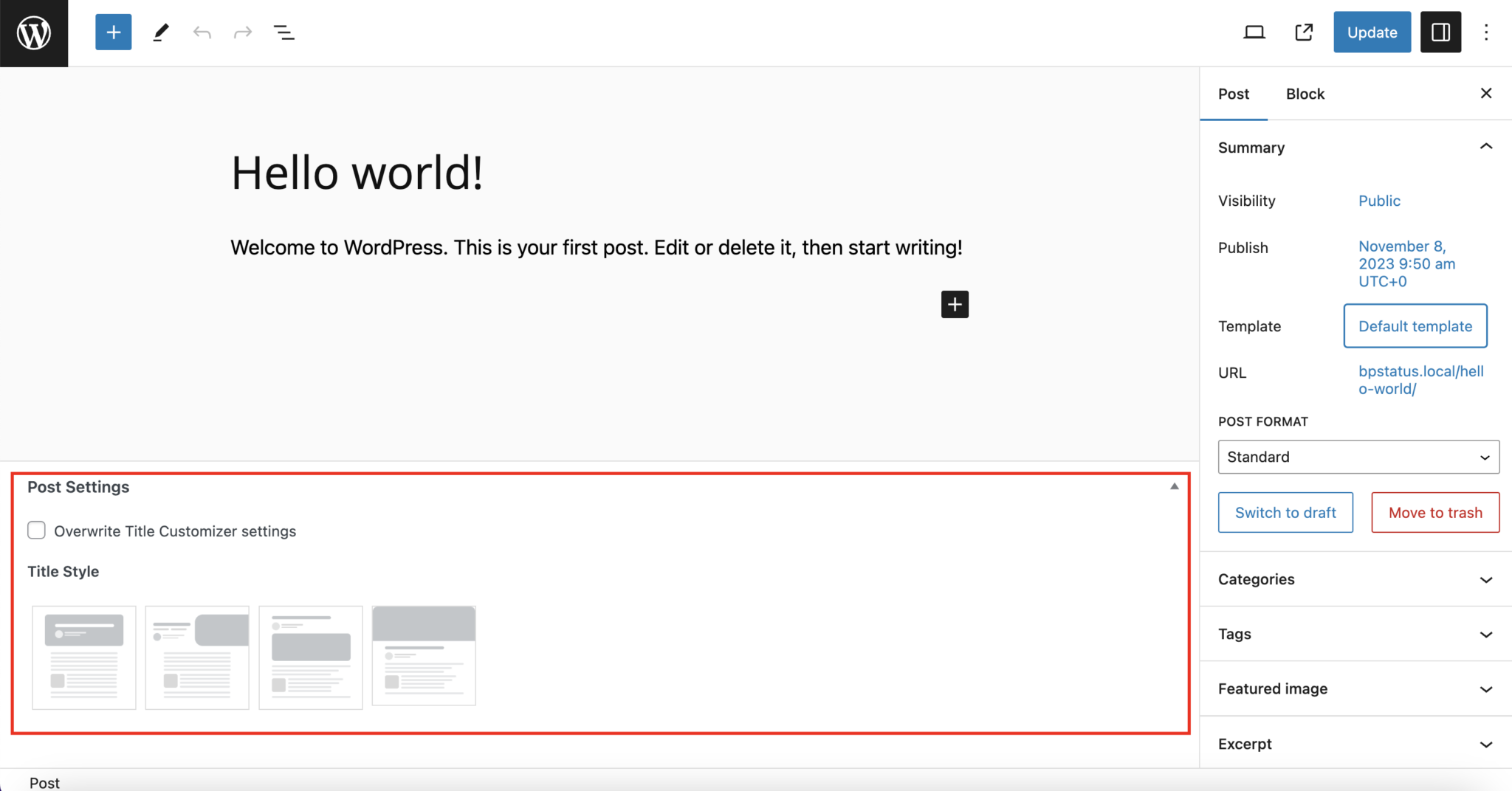
Task: Switch to the Block tab
Action: pos(1305,94)
